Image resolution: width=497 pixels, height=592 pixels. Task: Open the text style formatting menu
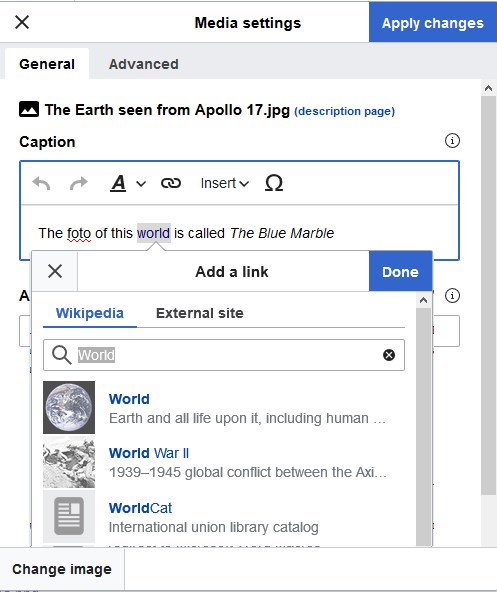(x=127, y=183)
